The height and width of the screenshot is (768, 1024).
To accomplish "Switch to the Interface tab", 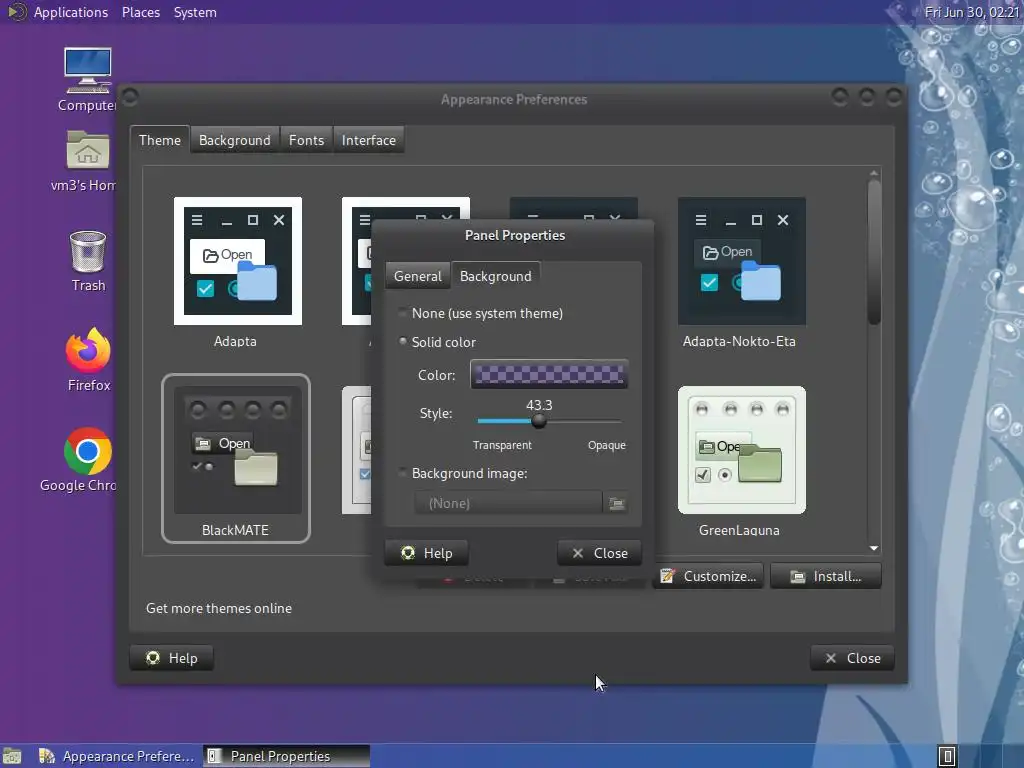I will pos(368,140).
